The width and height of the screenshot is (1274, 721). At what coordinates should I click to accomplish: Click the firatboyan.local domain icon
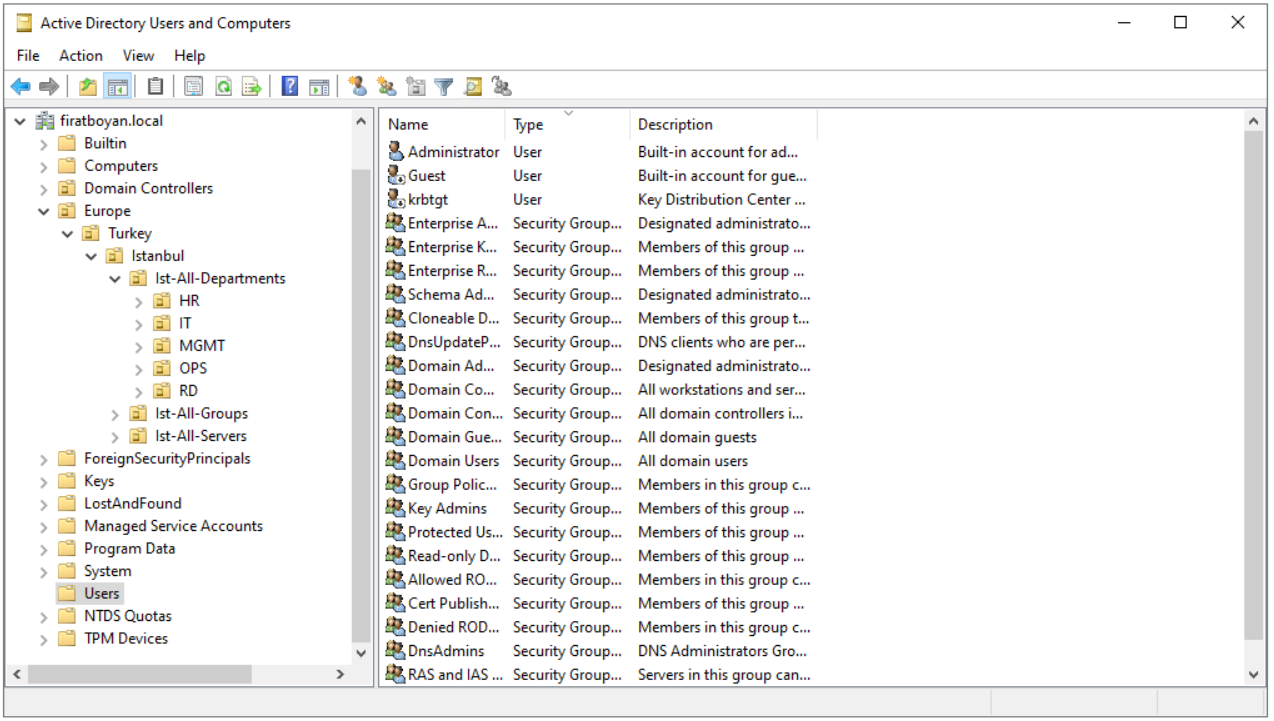click(46, 121)
